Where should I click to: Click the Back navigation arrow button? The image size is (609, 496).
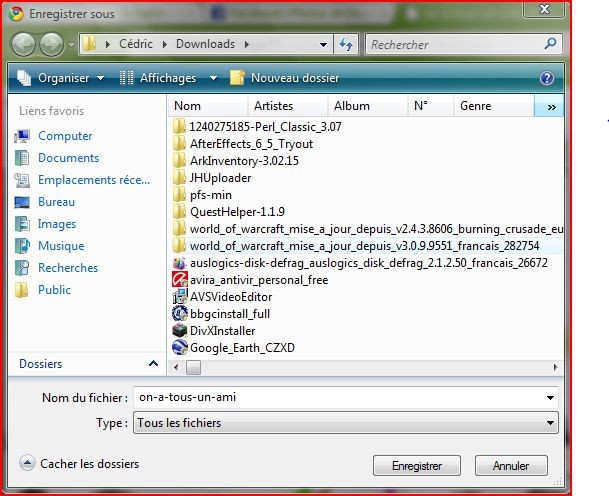pyautogui.click(x=23, y=44)
